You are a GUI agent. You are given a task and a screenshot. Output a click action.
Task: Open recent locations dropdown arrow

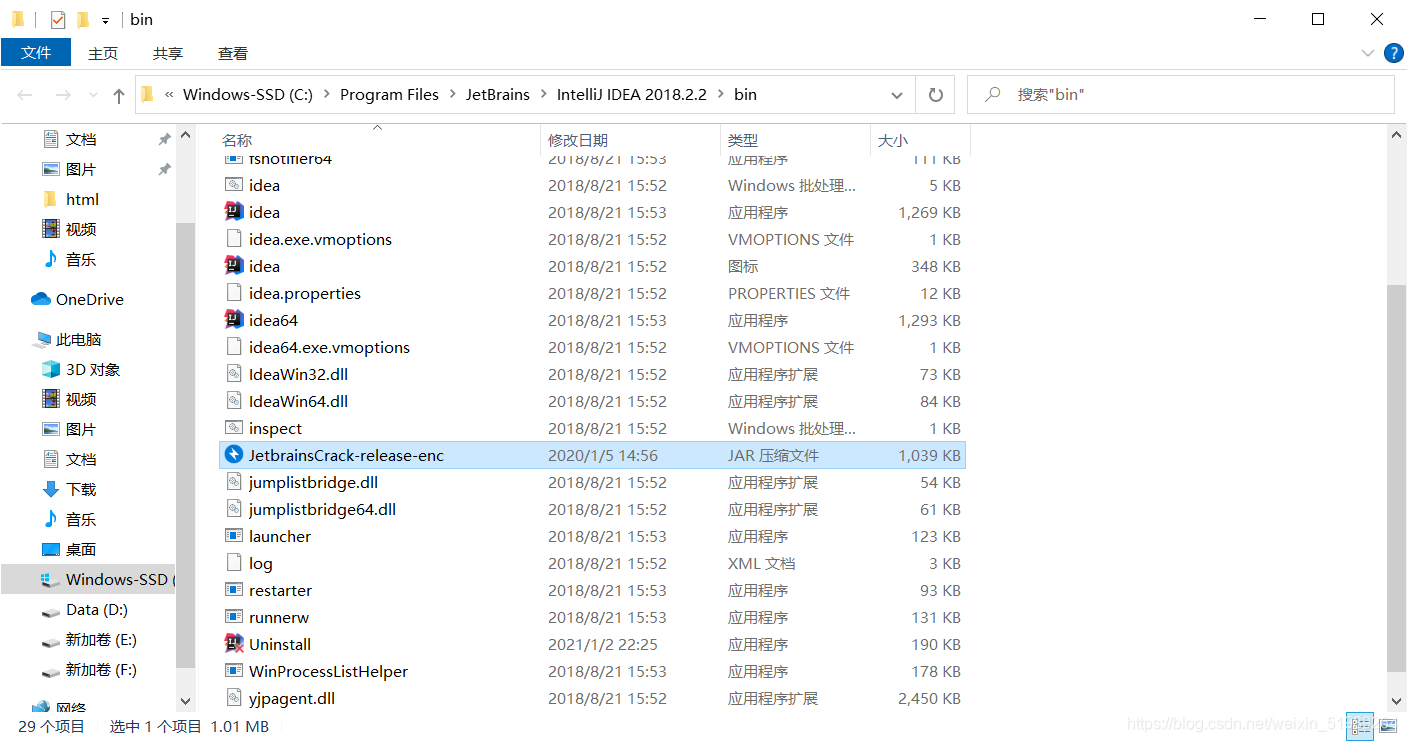92,95
